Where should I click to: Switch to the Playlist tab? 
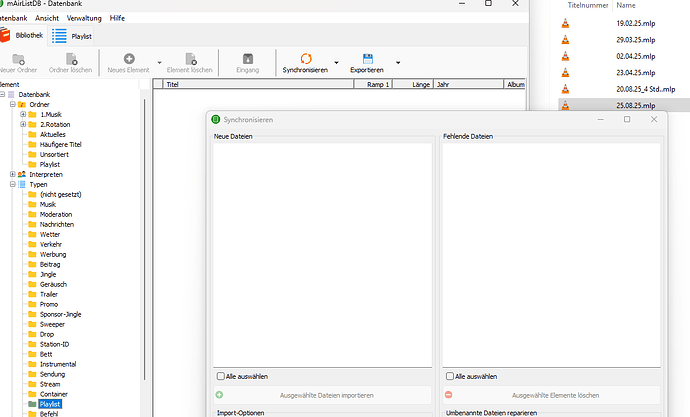coord(71,36)
